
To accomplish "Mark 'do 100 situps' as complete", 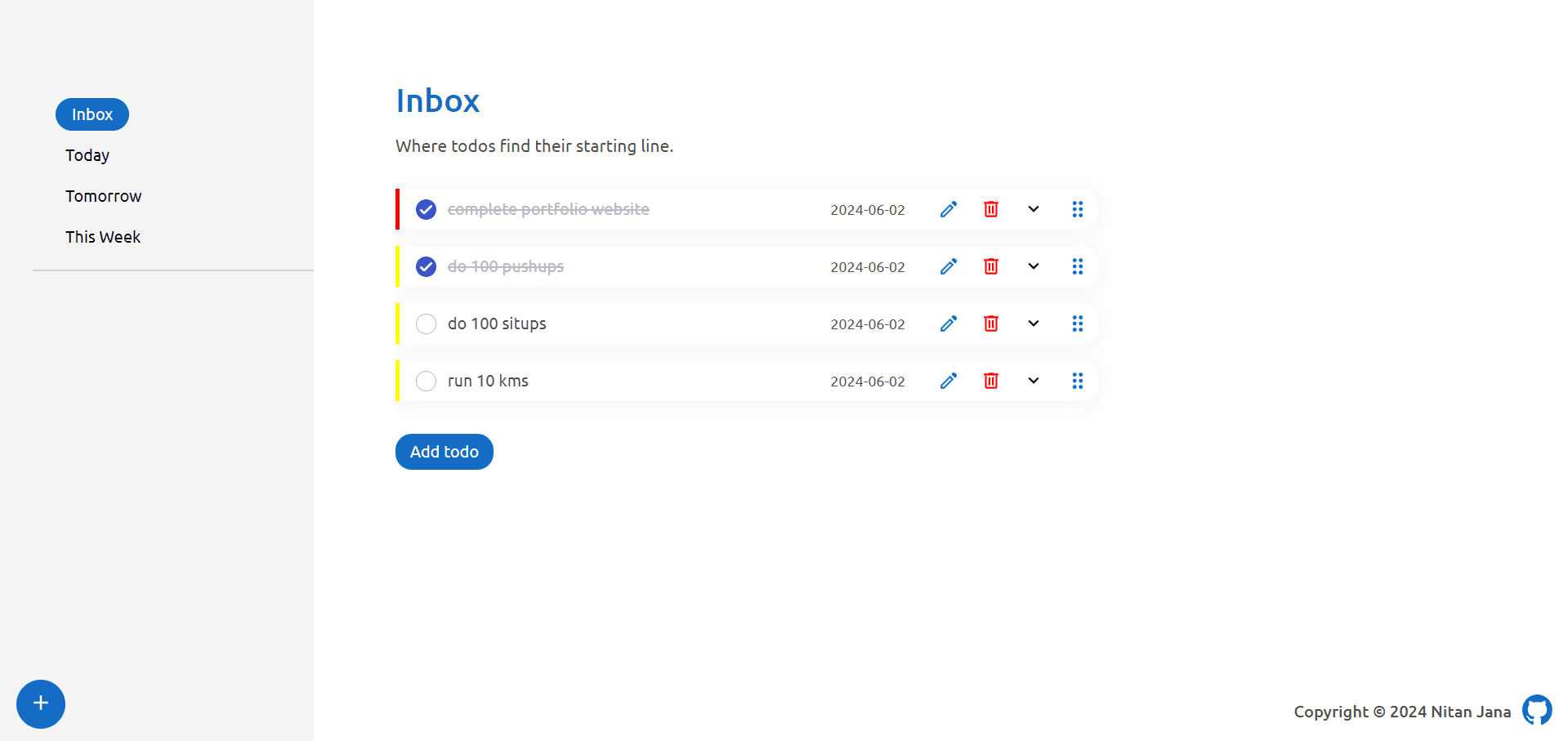I will (x=426, y=324).
